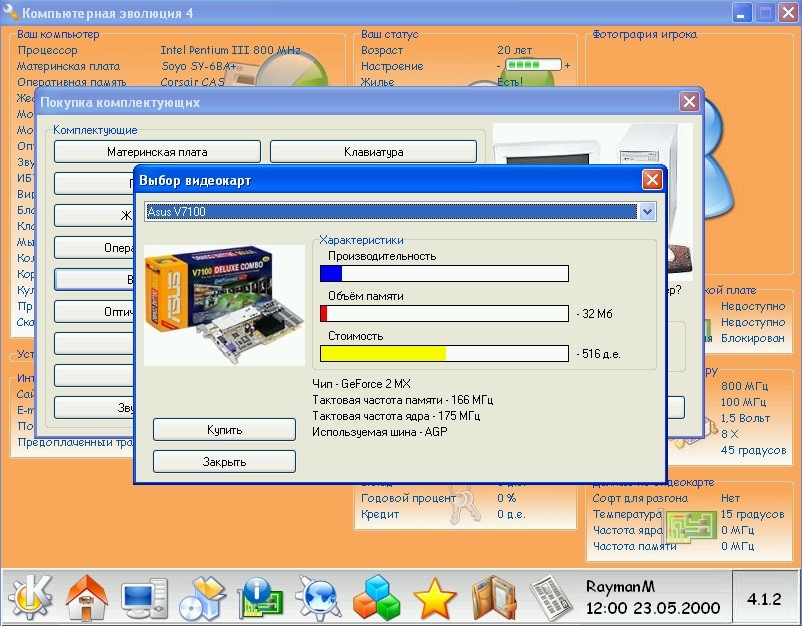Viewport: 802px width, 626px height.
Task: Click the Soyo SY-6BA+ motherboard value
Action: (199, 66)
